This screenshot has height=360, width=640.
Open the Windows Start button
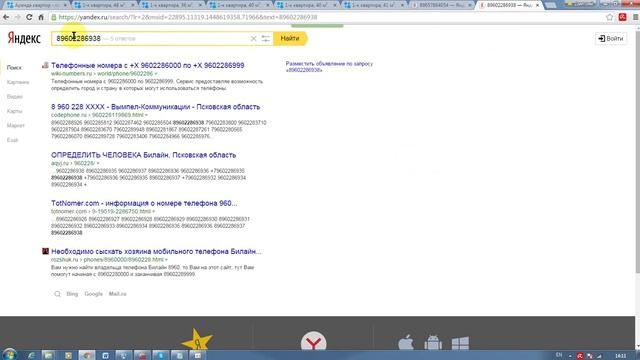(x=9, y=355)
